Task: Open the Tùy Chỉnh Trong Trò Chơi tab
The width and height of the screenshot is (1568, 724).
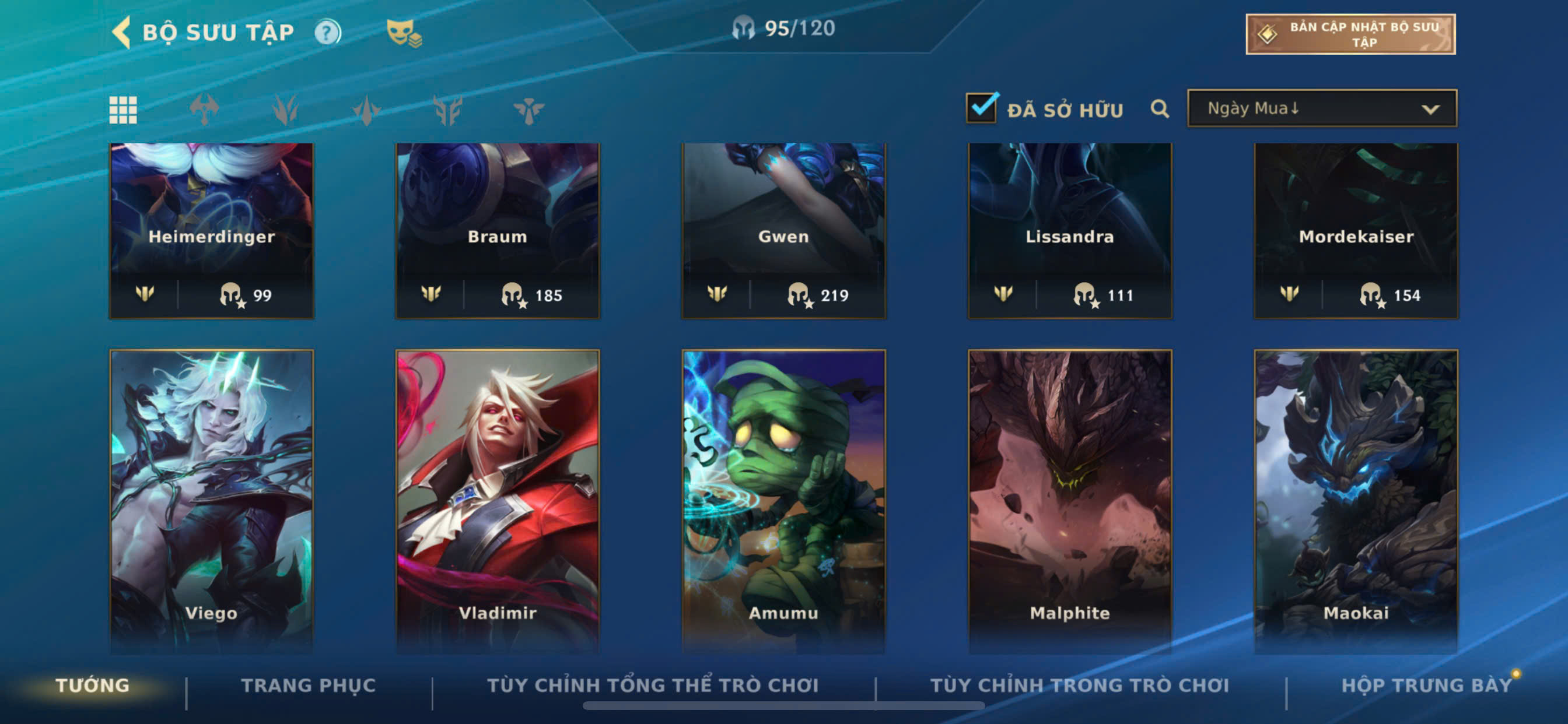Action: (1080, 686)
